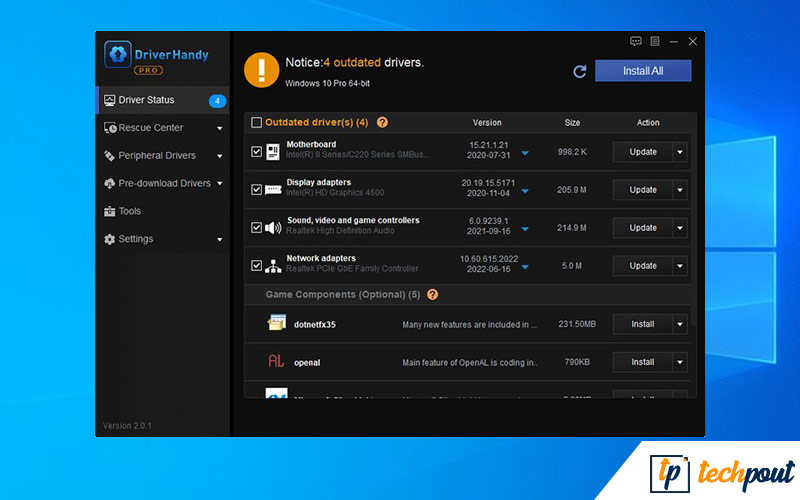800x500 pixels.
Task: Uncheck the Motherboard driver checkbox
Action: 257,152
